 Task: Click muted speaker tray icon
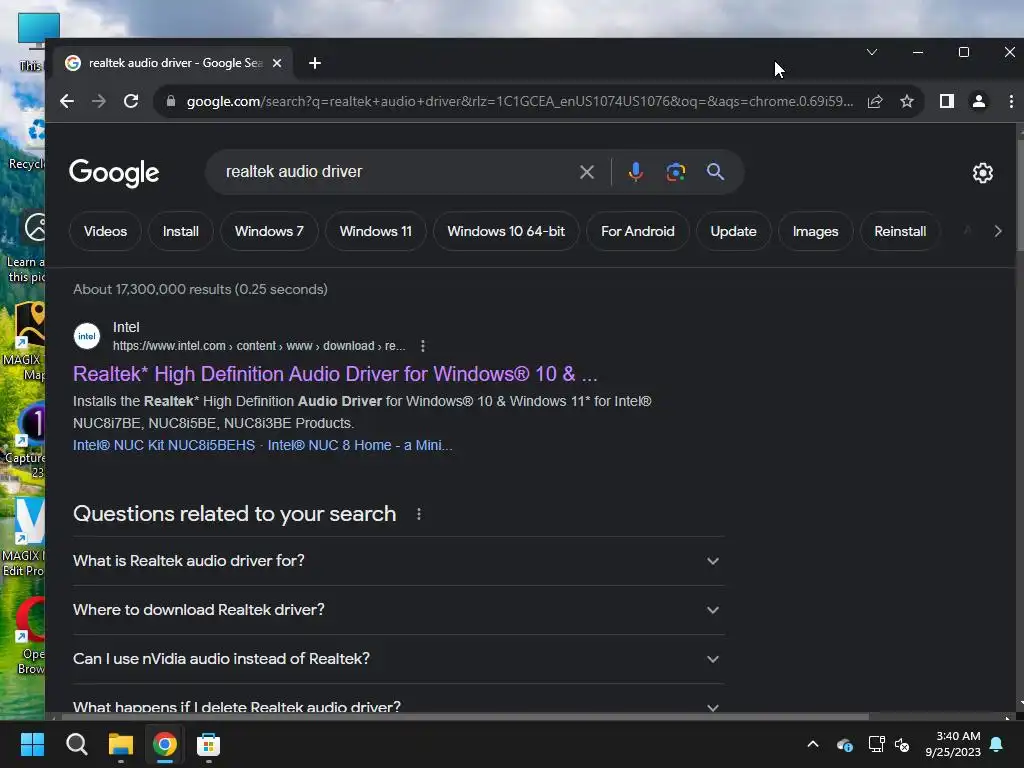coord(902,744)
